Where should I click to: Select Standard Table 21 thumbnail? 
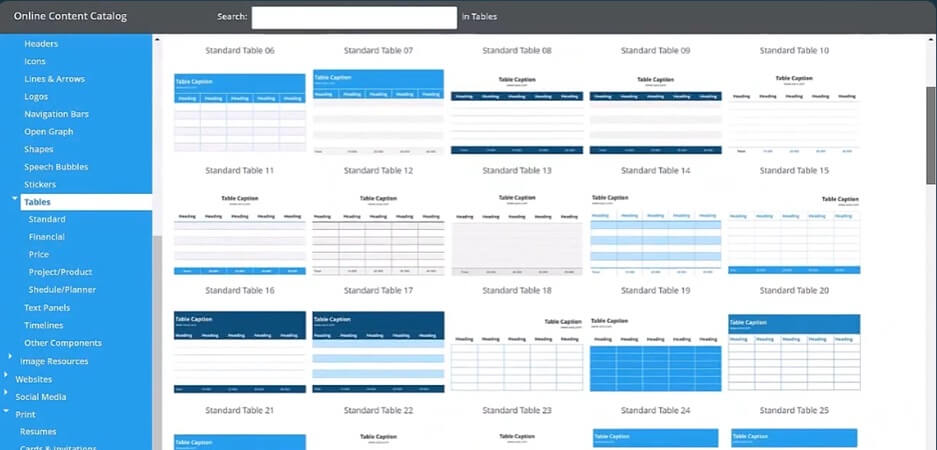pyautogui.click(x=240, y=442)
